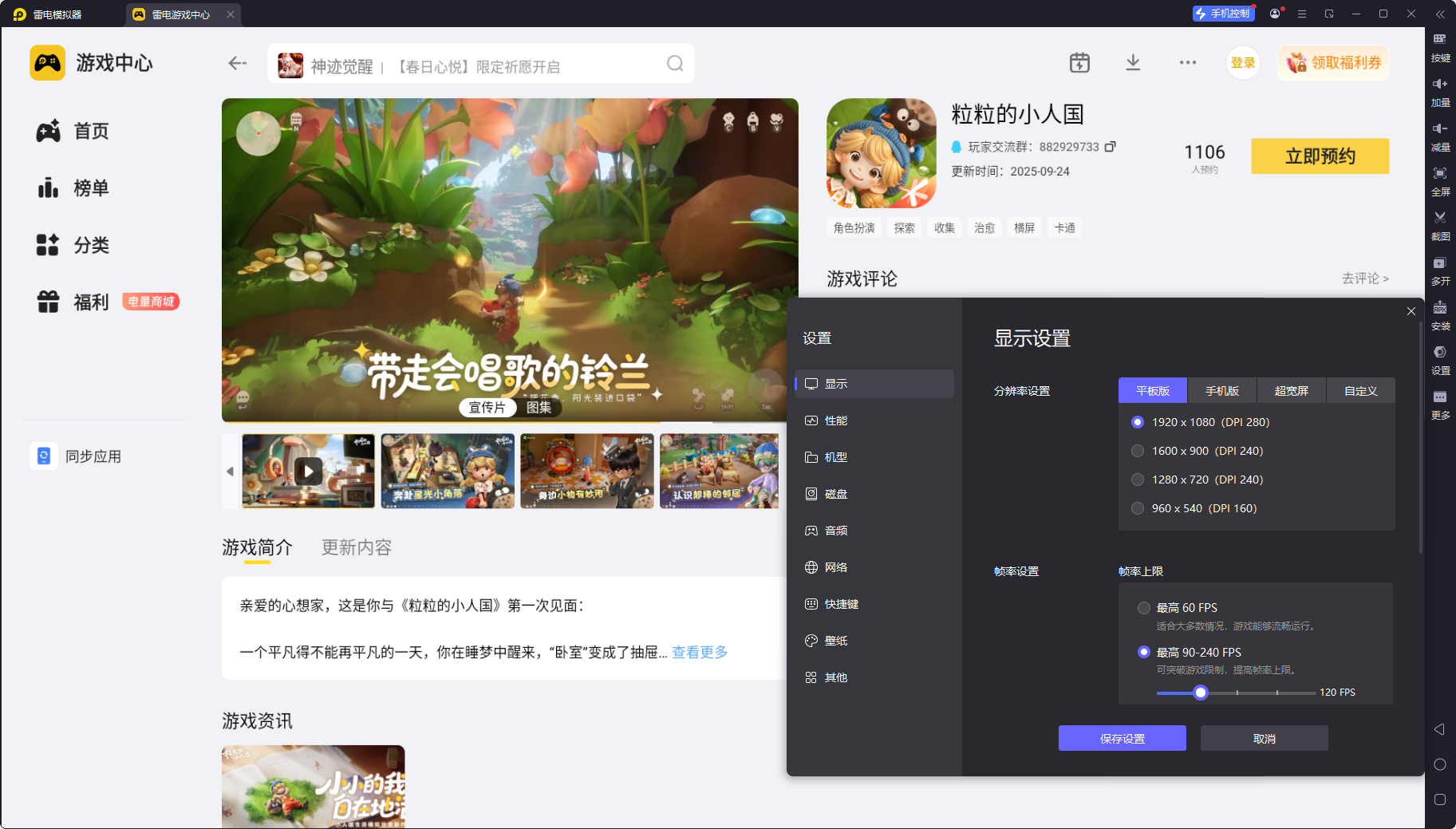Image resolution: width=1456 pixels, height=829 pixels.
Task: Click 保存设置 button
Action: (x=1123, y=738)
